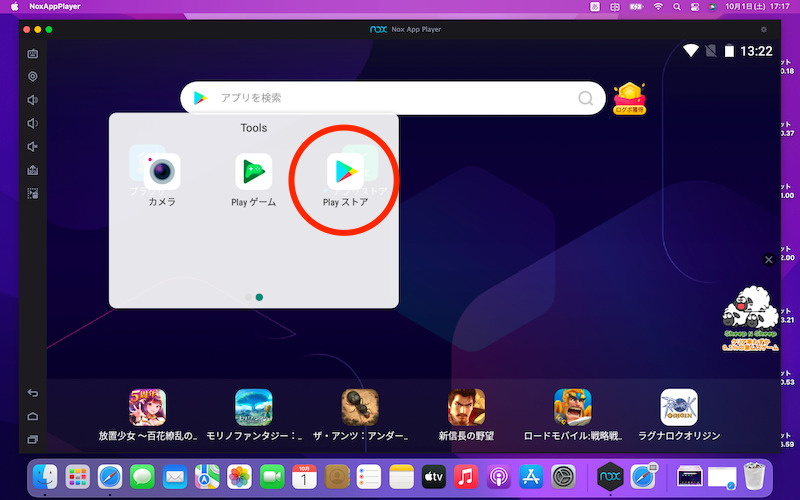
Task: Open Nox settings gear in title bar
Action: (x=764, y=30)
